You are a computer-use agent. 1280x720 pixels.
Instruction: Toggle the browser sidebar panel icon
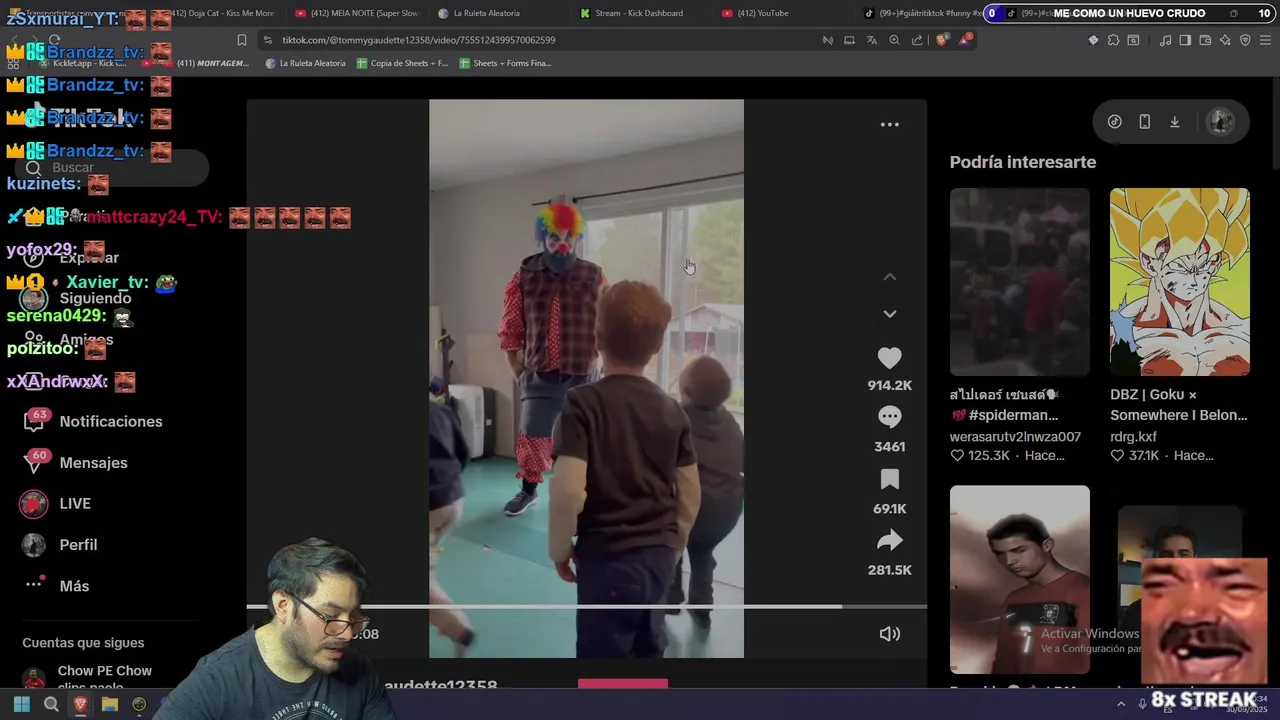tap(1185, 40)
